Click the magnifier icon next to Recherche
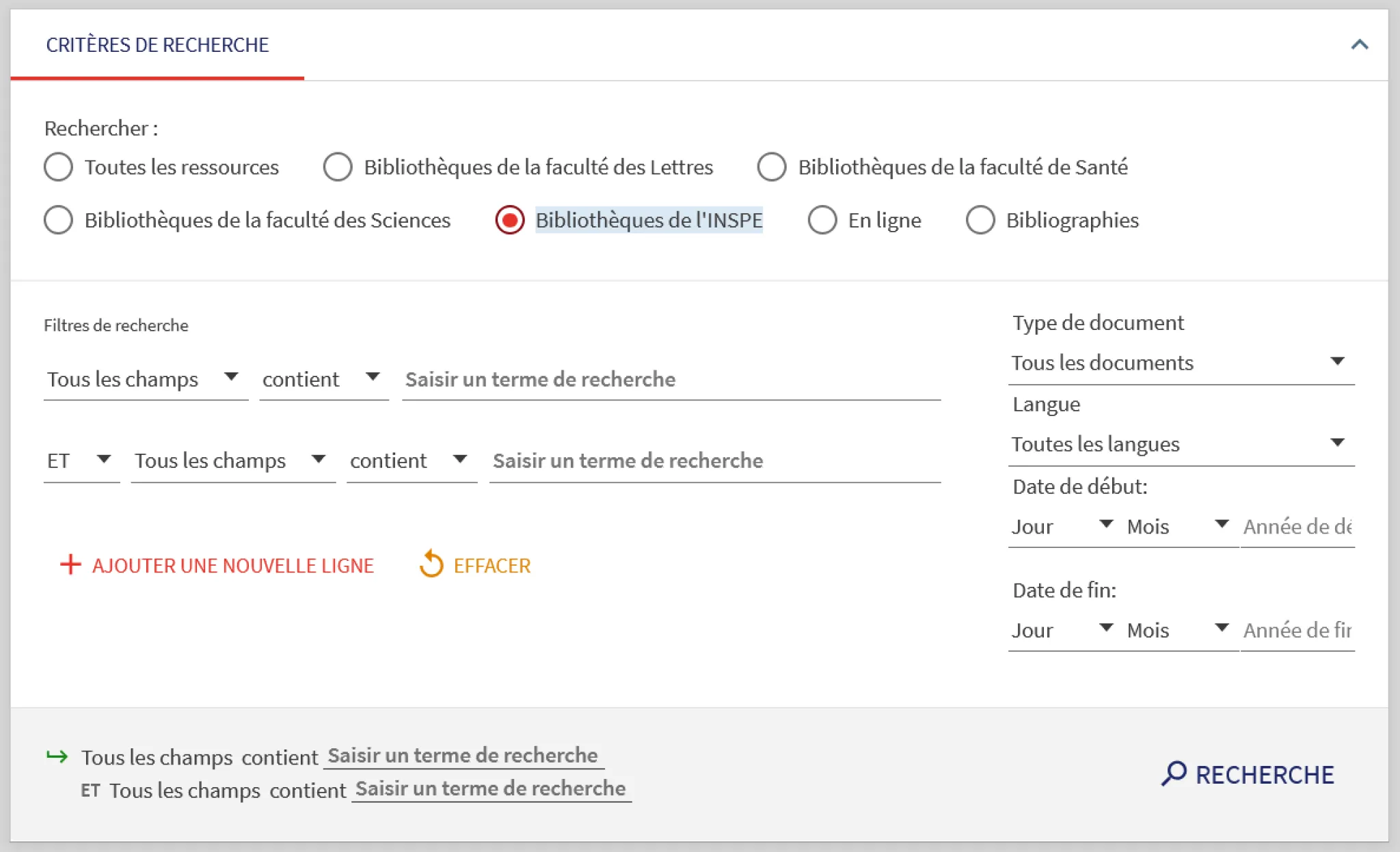1400x852 pixels. 1173,773
